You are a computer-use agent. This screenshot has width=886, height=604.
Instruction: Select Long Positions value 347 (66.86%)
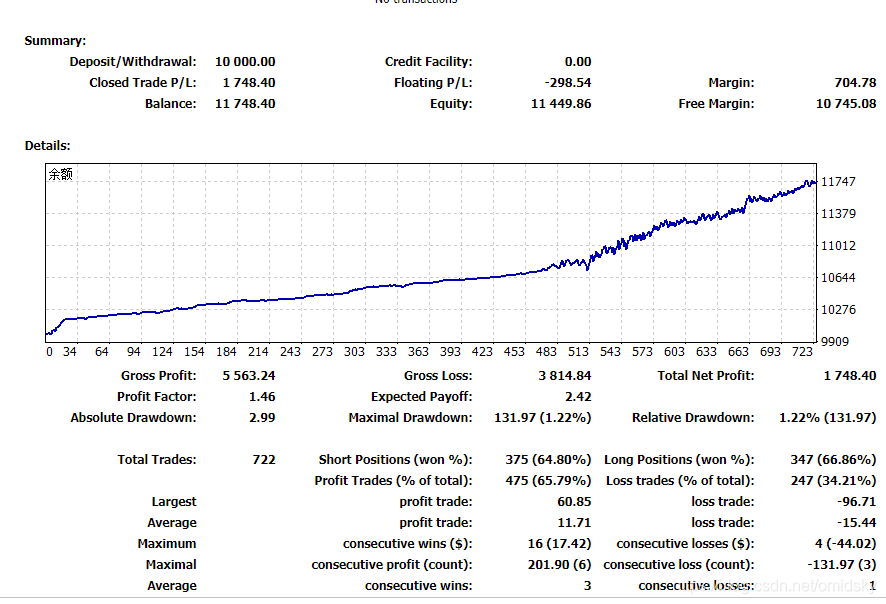pos(833,459)
